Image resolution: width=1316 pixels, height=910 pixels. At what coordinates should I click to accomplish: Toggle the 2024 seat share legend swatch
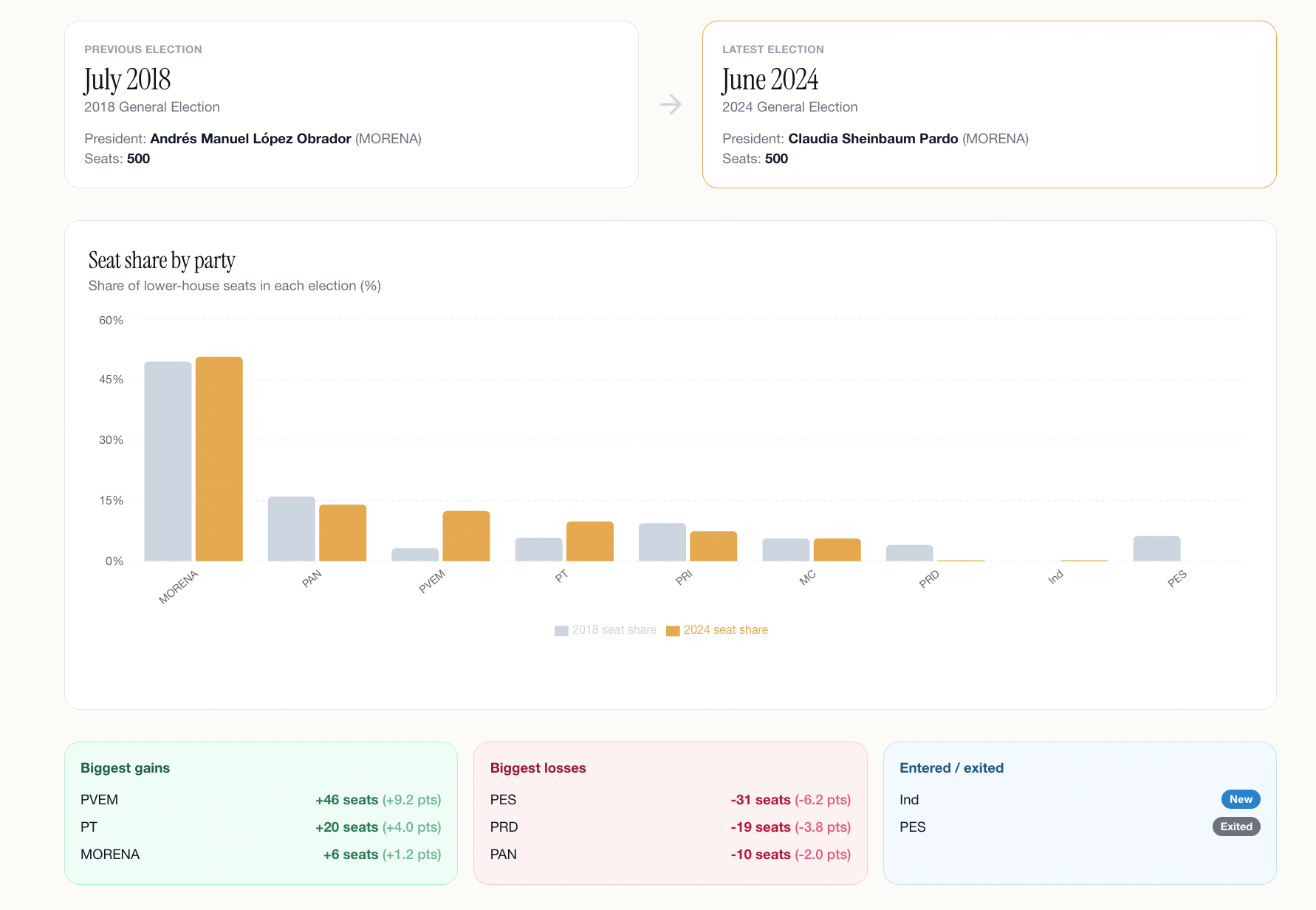tap(673, 631)
